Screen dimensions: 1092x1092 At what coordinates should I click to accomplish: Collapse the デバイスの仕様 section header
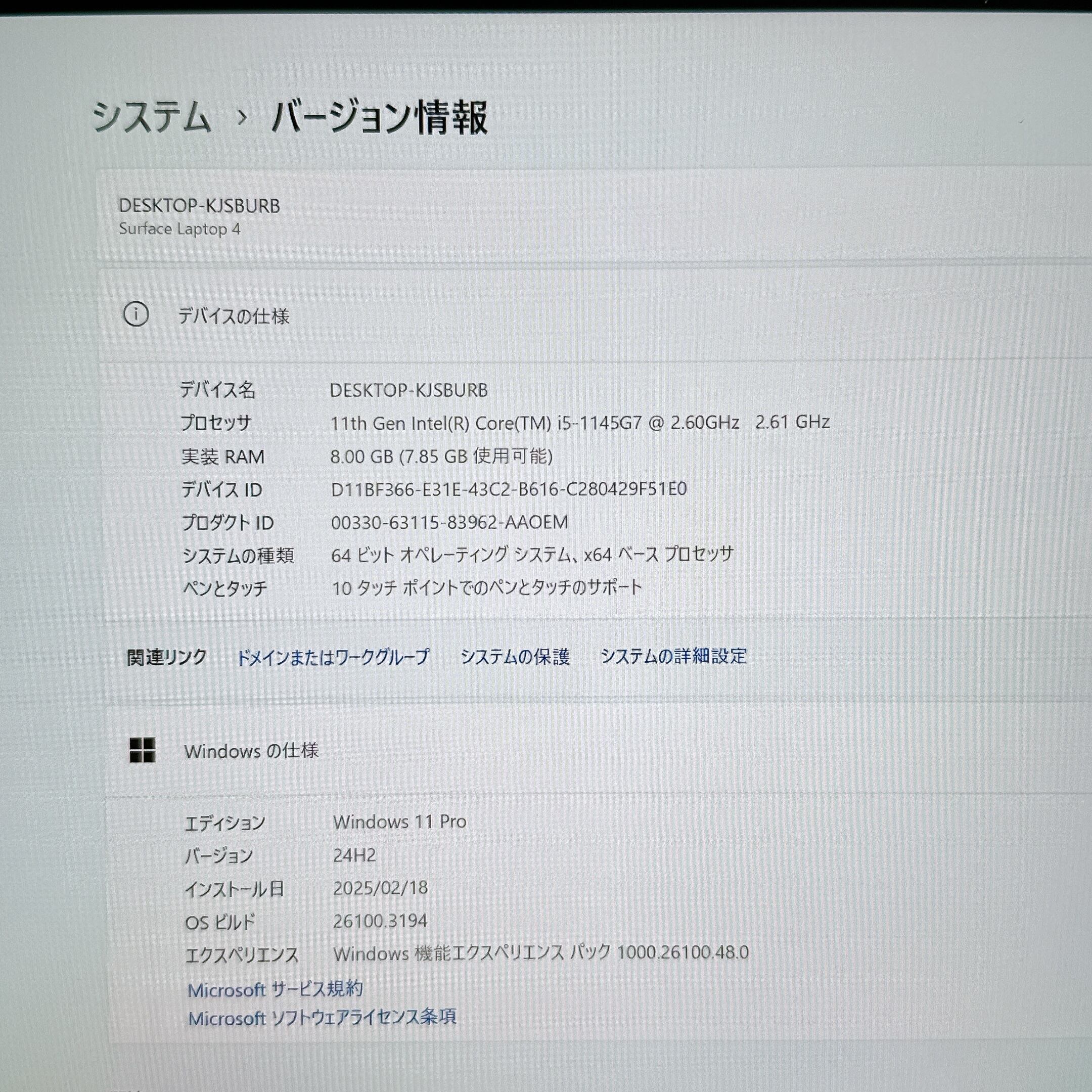tap(234, 316)
